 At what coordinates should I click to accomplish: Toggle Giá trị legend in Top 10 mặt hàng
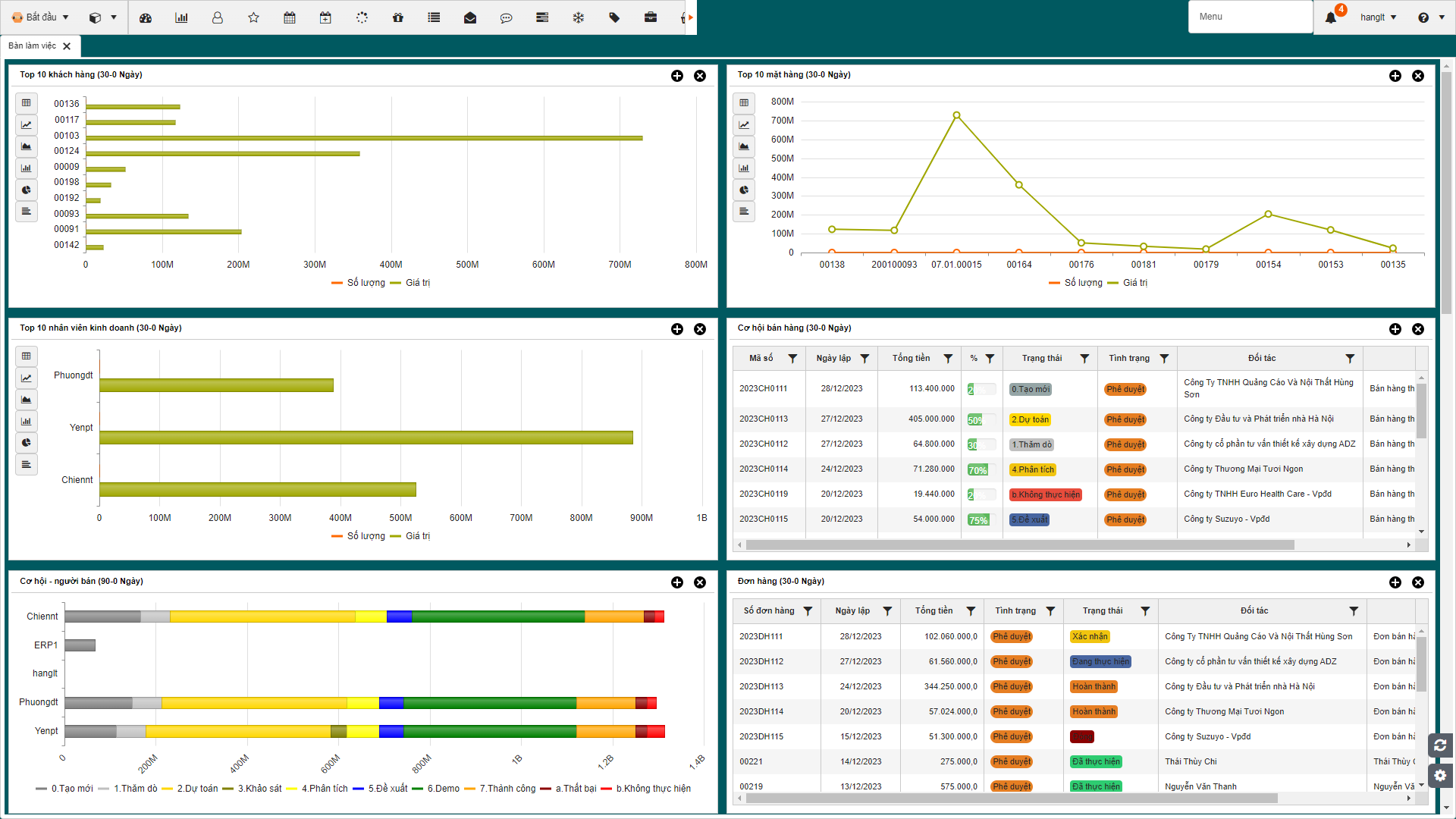[x=1128, y=283]
